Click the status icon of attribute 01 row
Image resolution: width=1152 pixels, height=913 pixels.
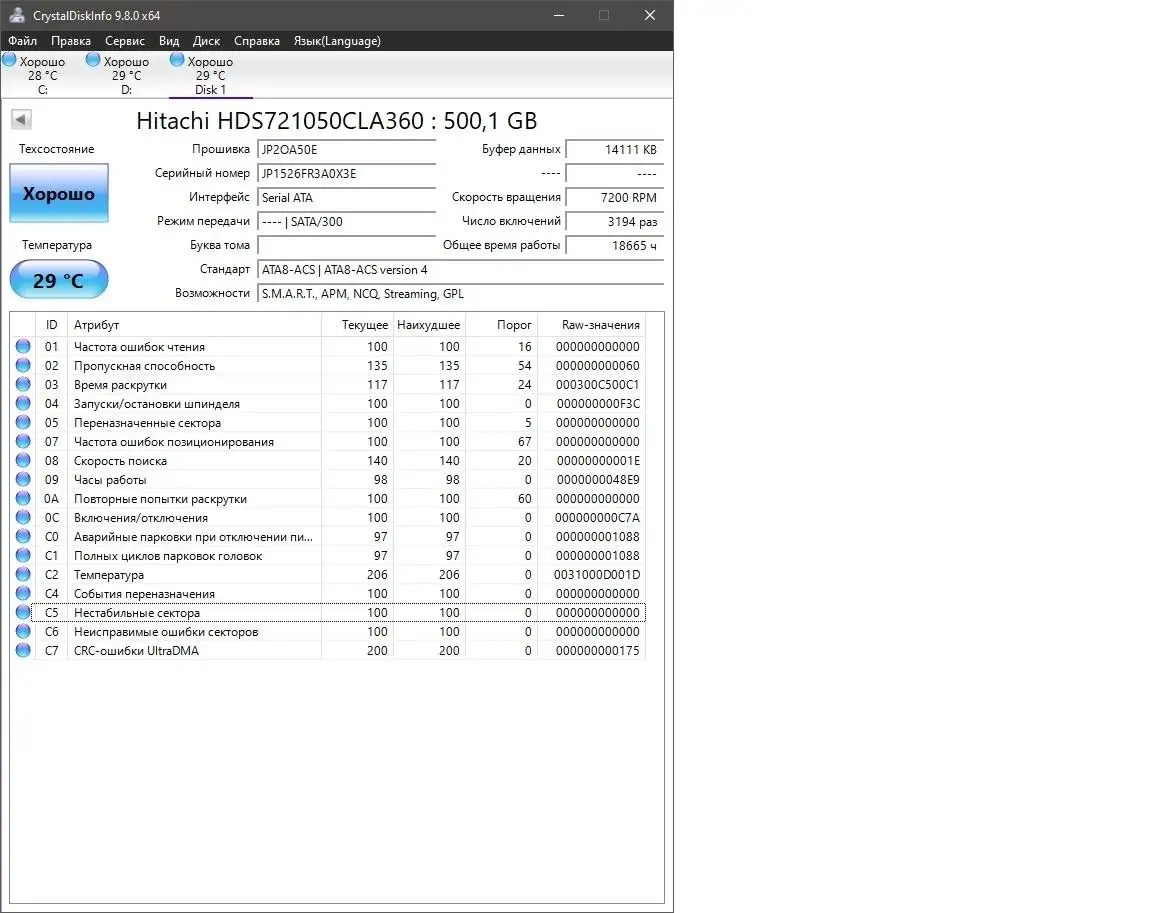(23, 347)
